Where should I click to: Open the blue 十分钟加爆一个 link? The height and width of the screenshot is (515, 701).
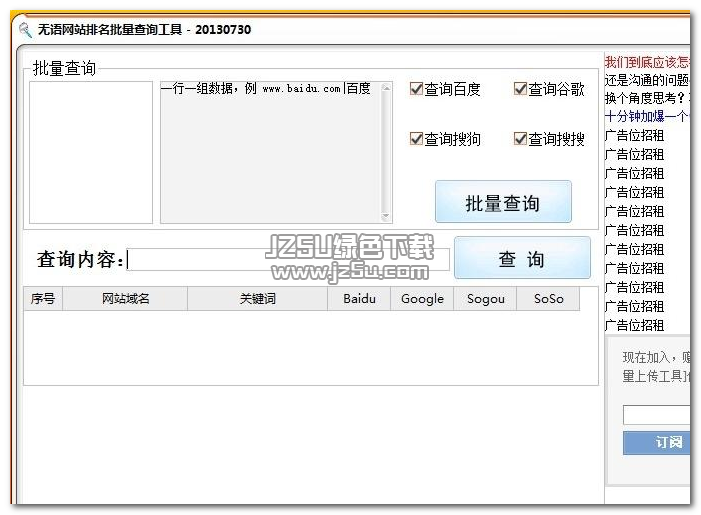(x=647, y=116)
